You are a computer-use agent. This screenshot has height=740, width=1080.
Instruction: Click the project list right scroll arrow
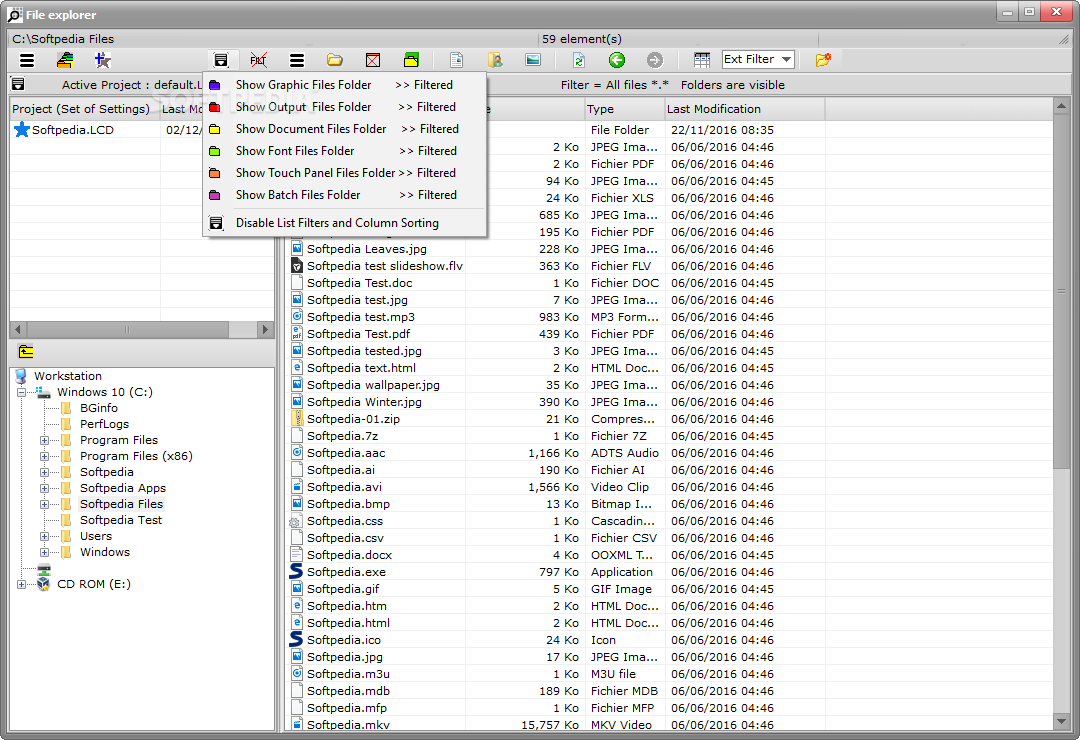pyautogui.click(x=265, y=329)
